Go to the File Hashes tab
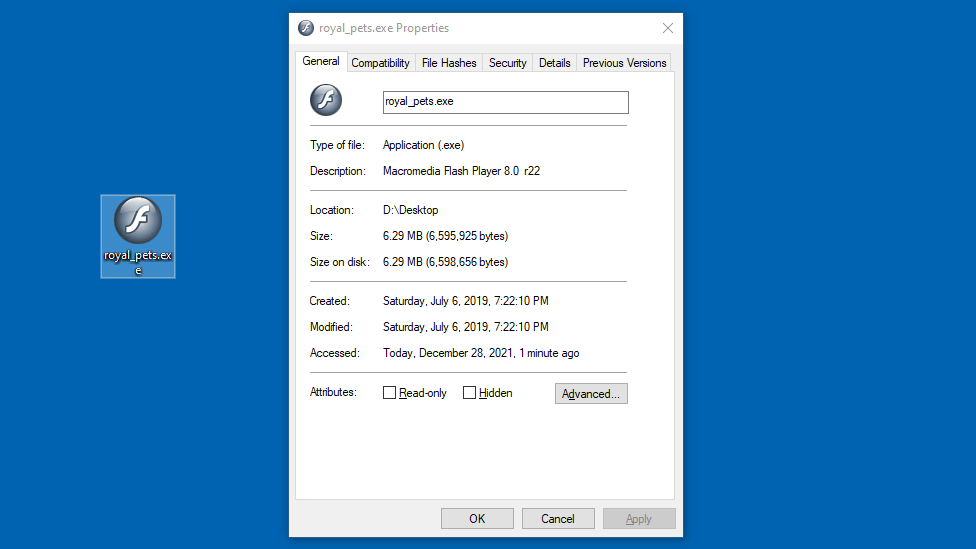976x549 pixels. tap(449, 63)
